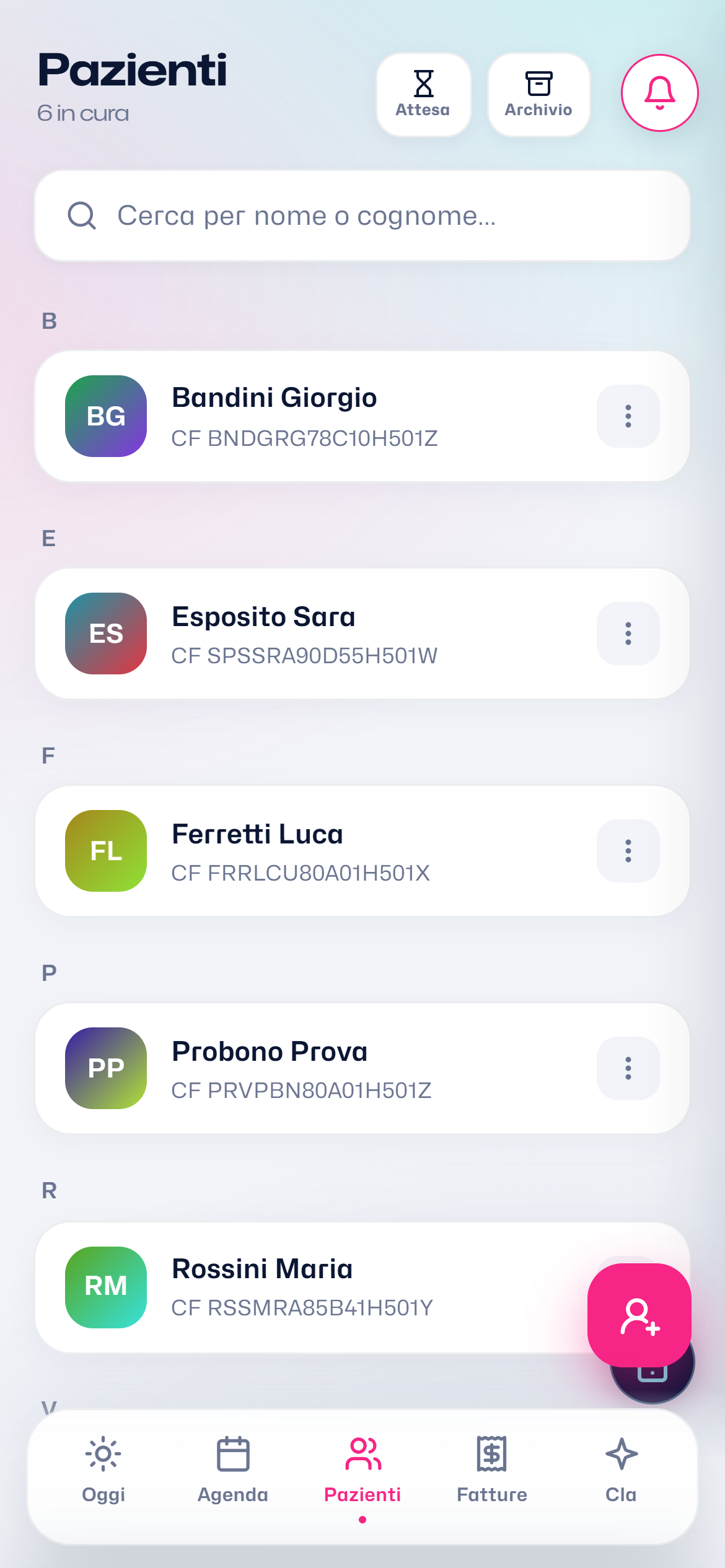Click the search magnifier icon

click(82, 216)
